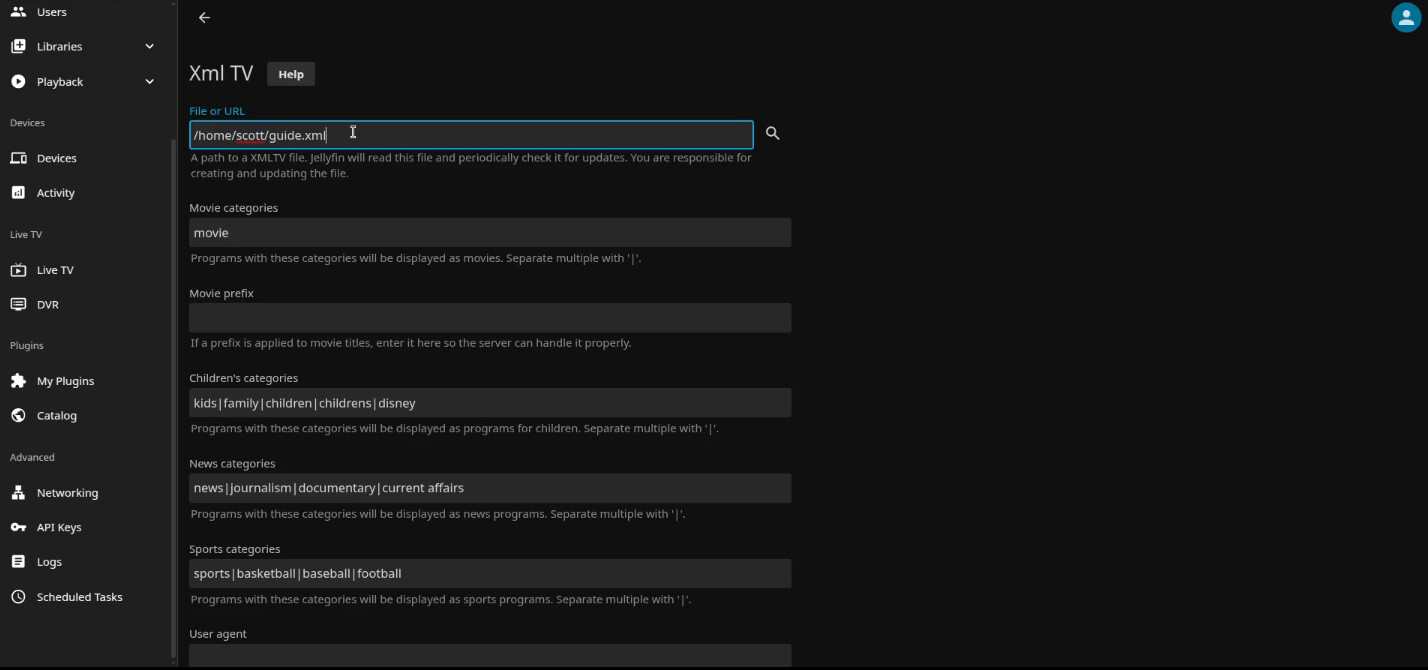Select Live TV menu label
The image size is (1428, 670).
coord(55,270)
